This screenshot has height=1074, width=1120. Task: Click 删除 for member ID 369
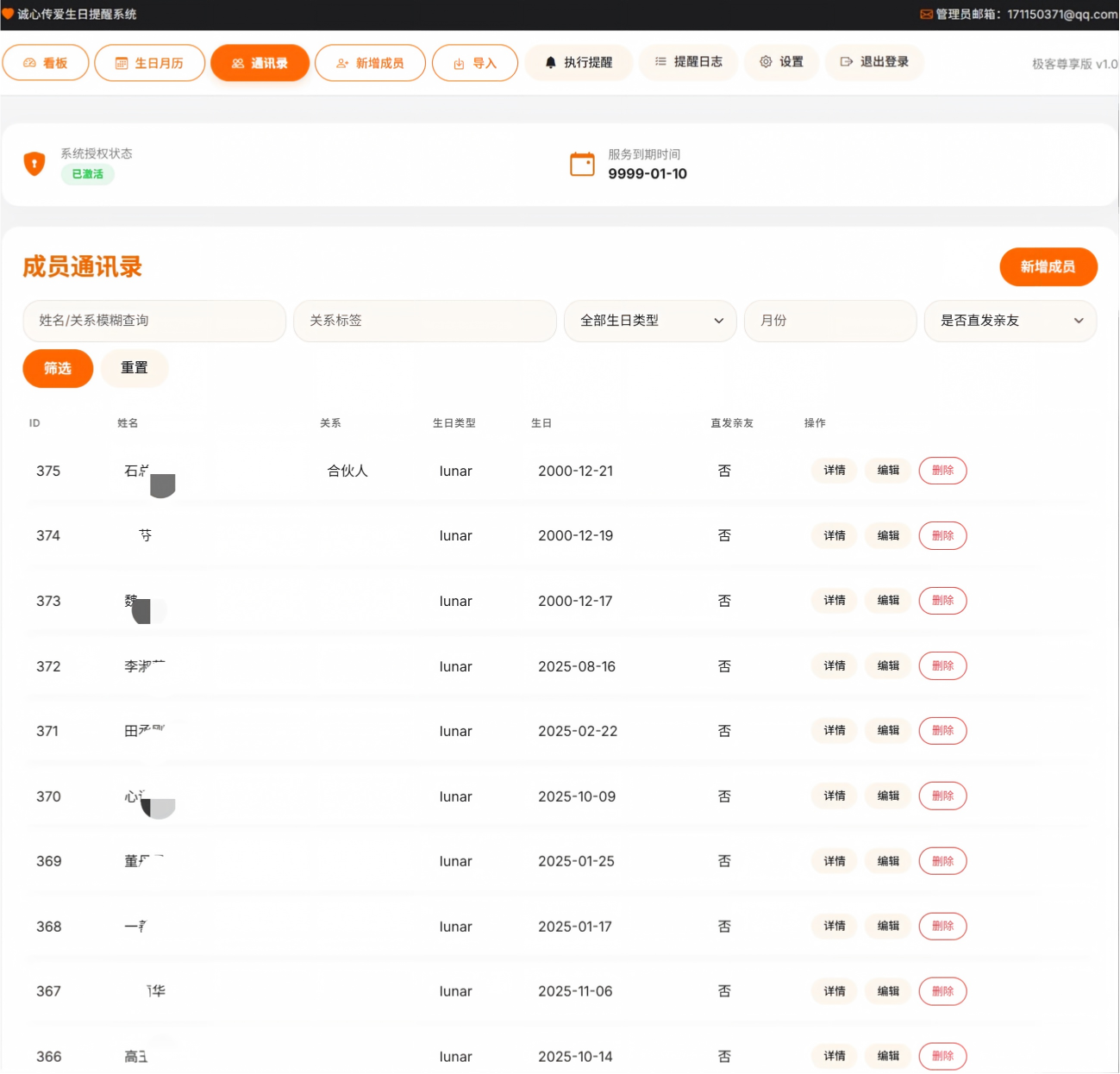[x=942, y=861]
